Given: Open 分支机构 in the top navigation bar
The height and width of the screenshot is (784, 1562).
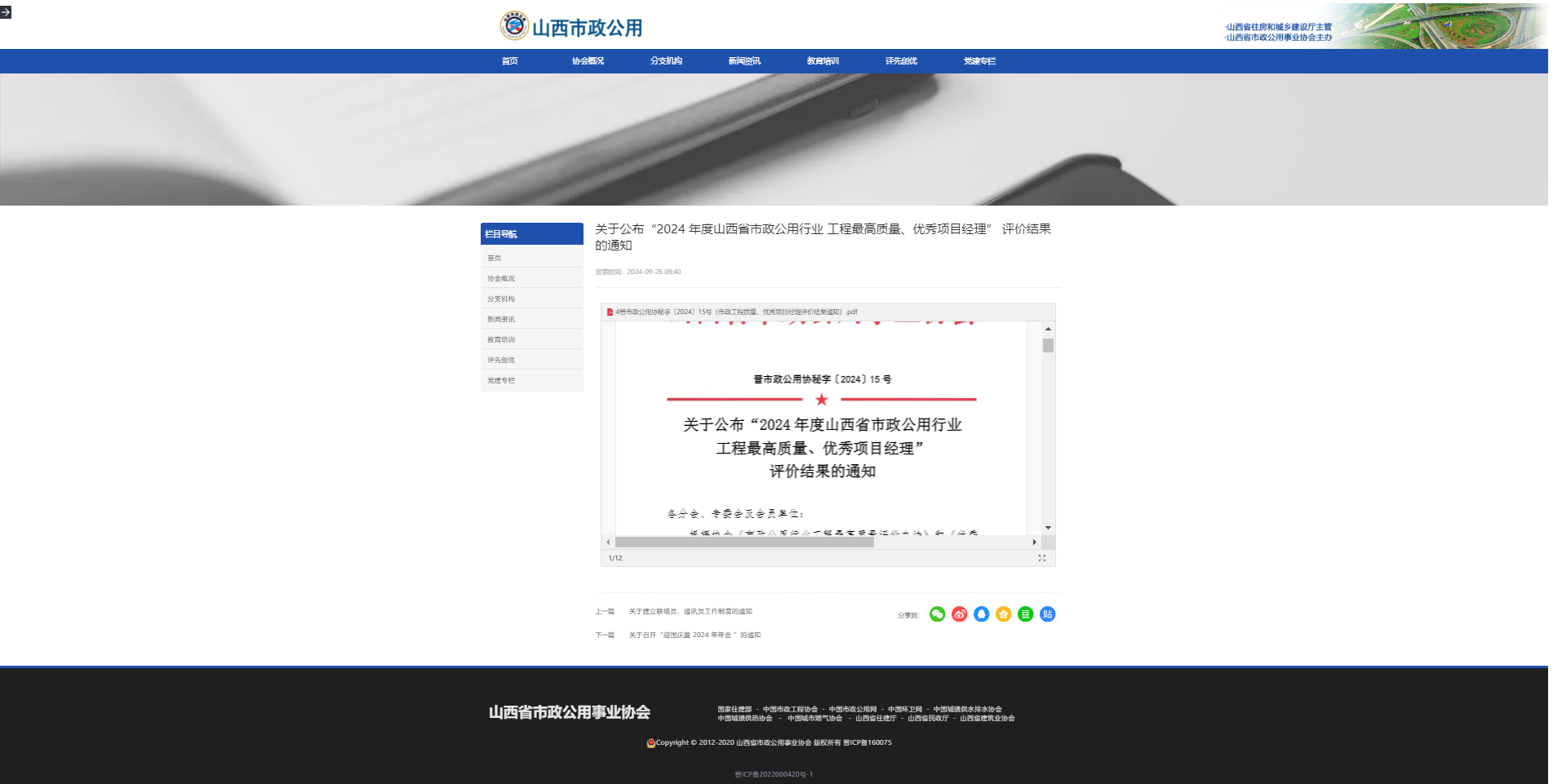Looking at the screenshot, I should coord(666,61).
